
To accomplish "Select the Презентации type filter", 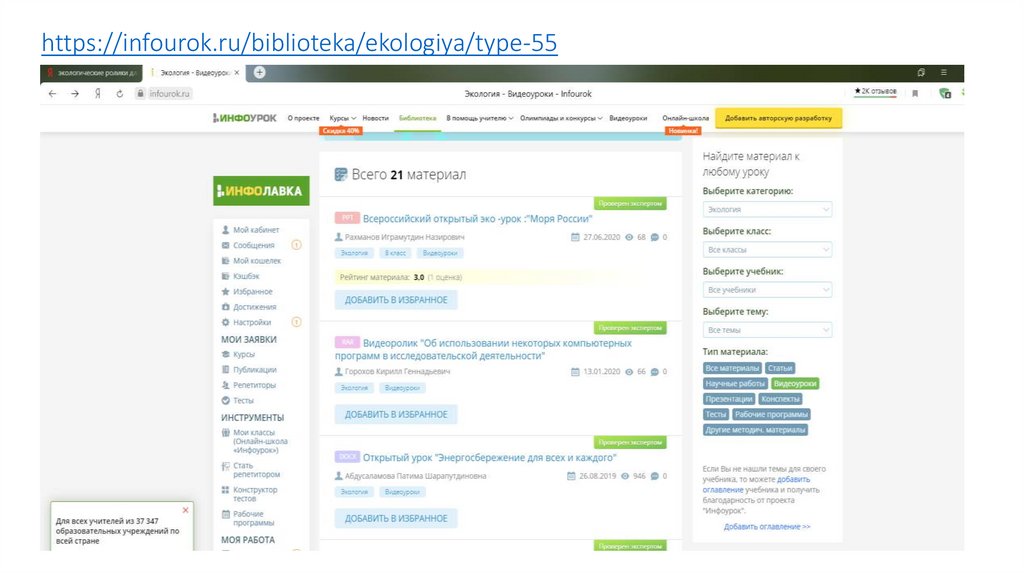I will click(729, 398).
